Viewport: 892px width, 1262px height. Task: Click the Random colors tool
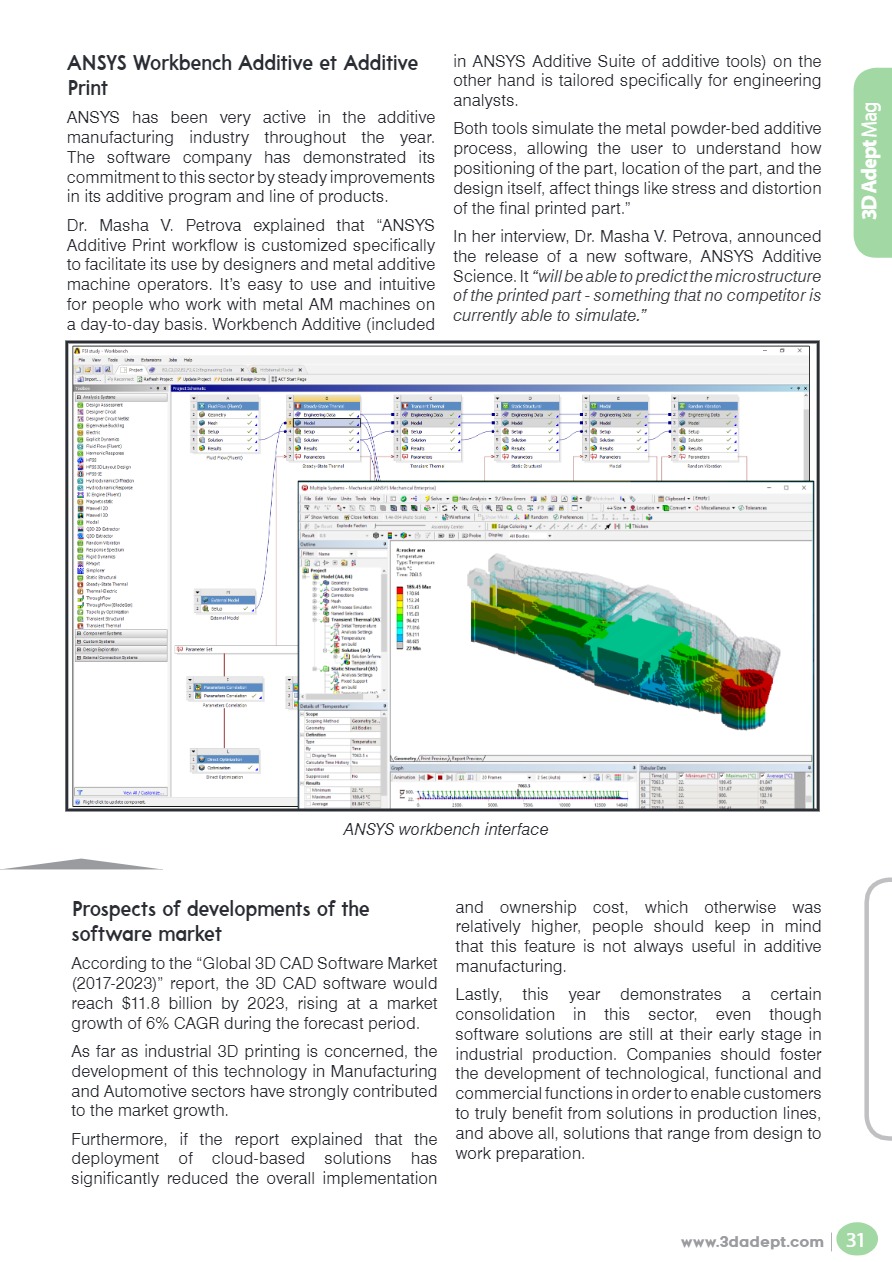[x=539, y=516]
